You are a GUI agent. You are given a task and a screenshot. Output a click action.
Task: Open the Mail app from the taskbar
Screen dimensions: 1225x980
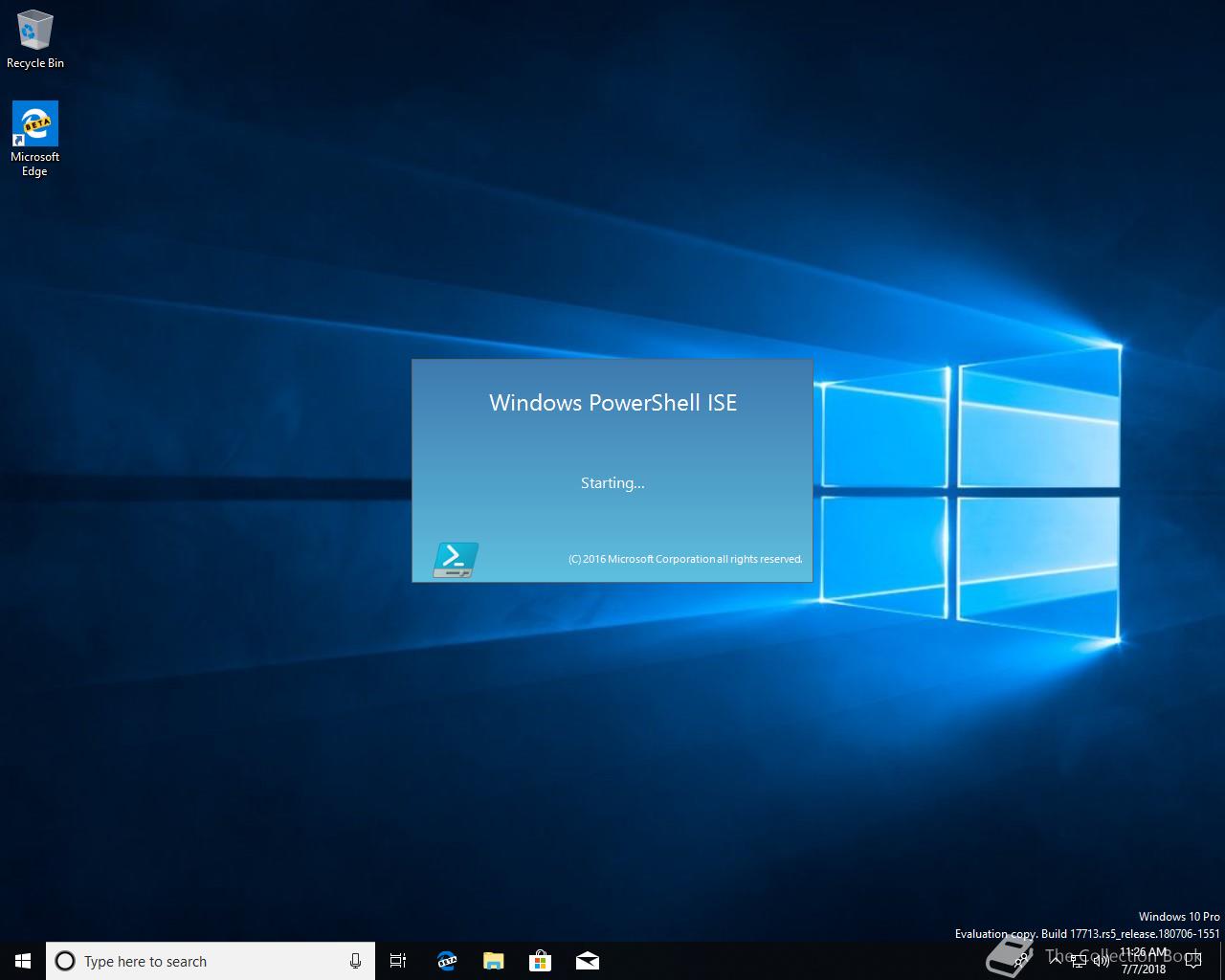[x=587, y=961]
